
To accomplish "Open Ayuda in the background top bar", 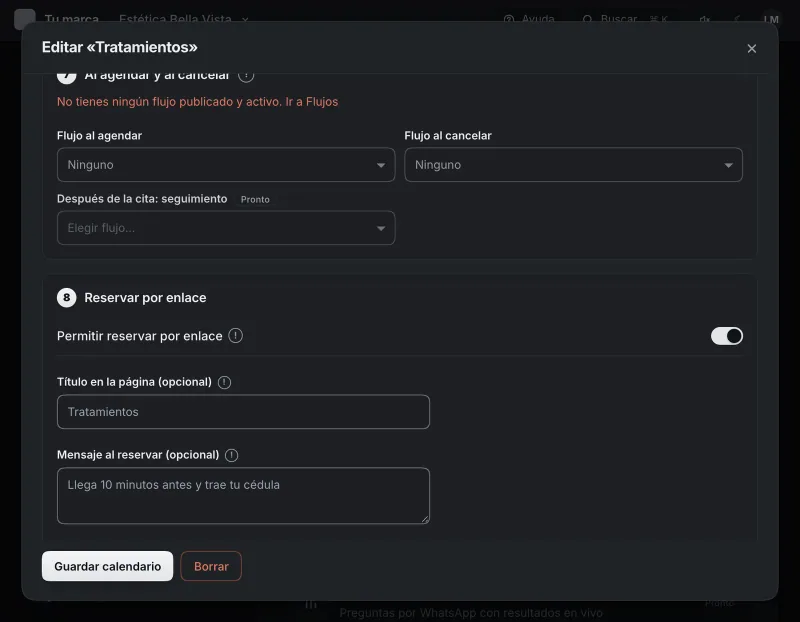I will (x=529, y=19).
